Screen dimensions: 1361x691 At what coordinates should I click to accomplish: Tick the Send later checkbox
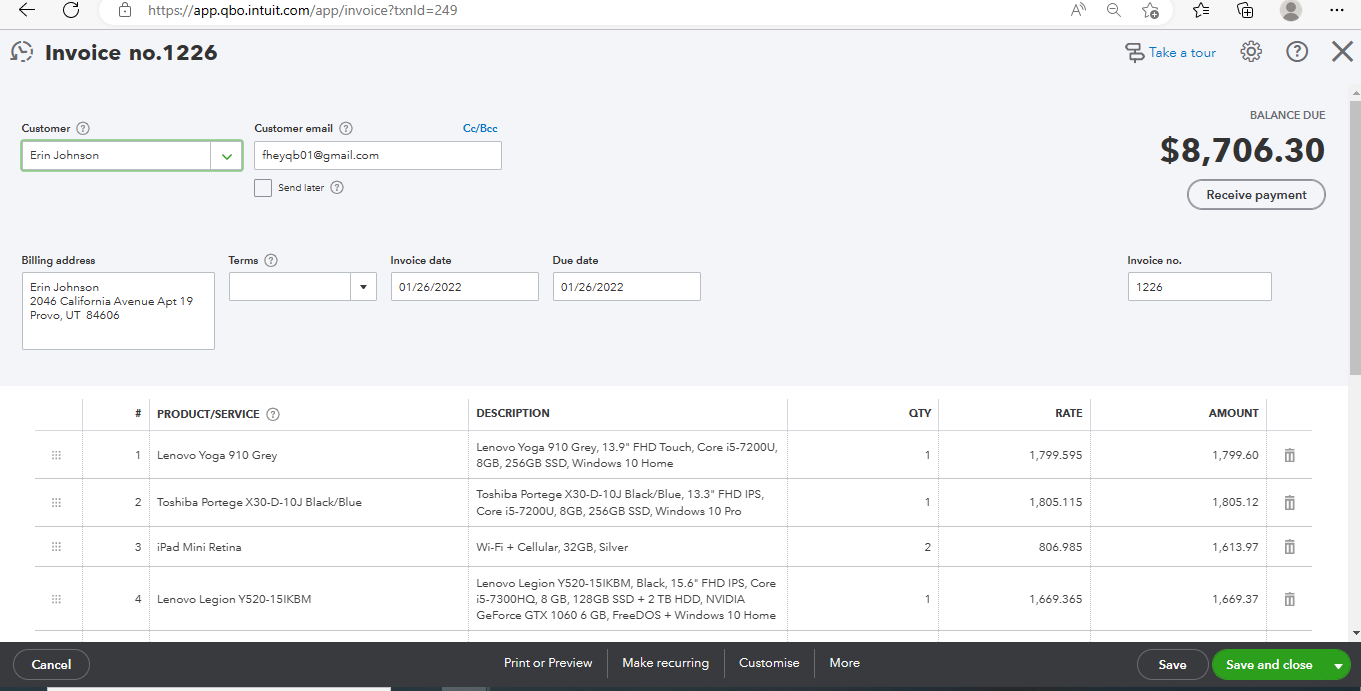tap(263, 187)
